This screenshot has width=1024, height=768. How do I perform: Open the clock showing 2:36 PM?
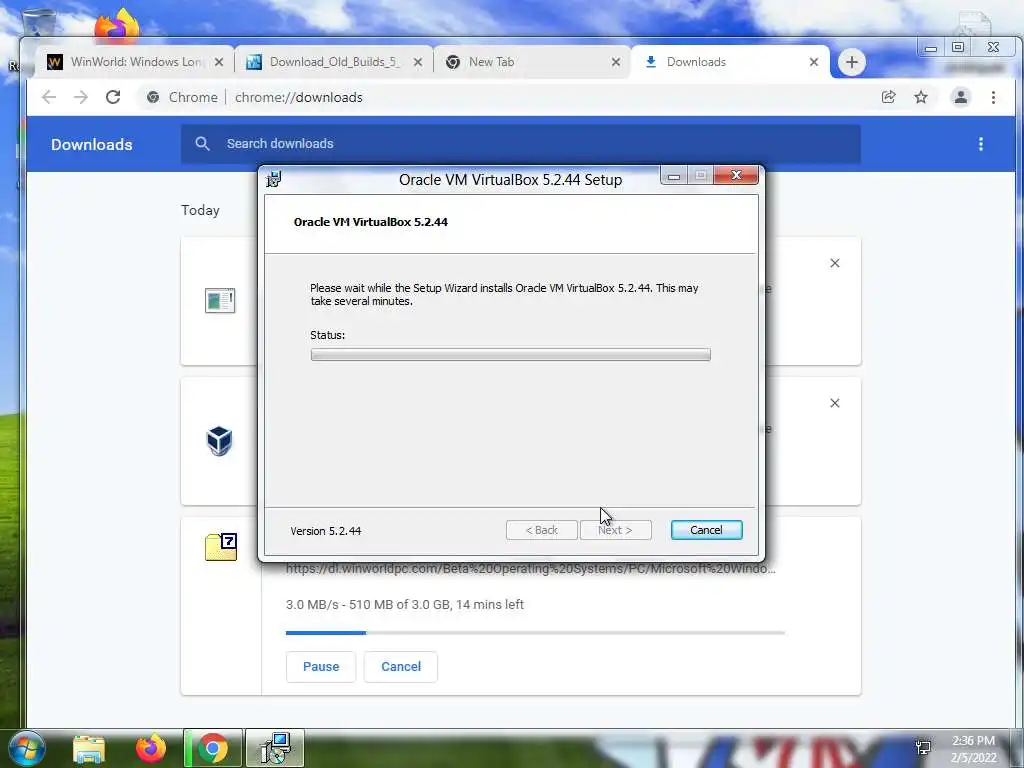point(974,749)
